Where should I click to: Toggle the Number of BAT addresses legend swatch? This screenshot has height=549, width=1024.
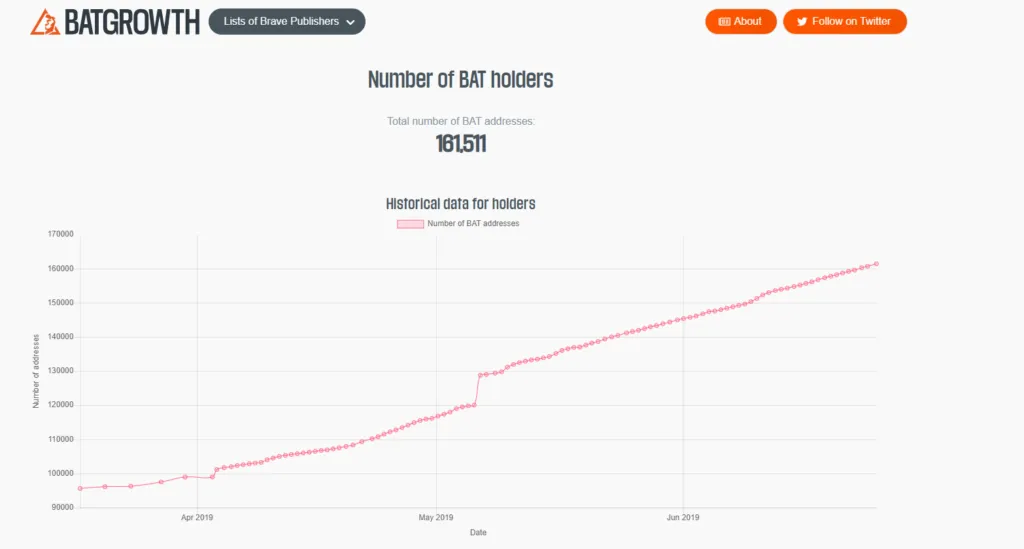coord(410,224)
